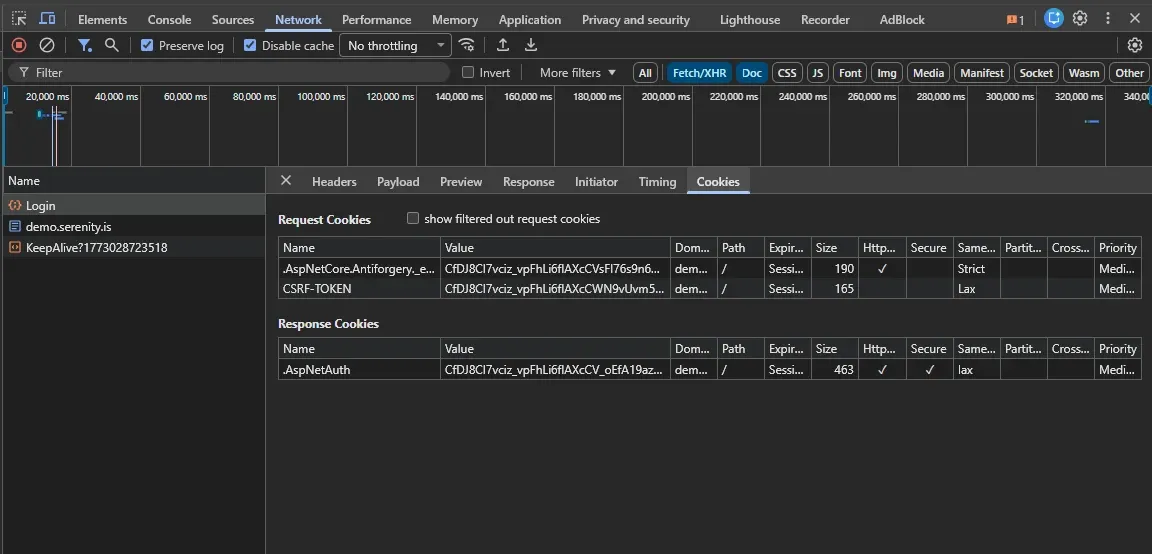Import HAR file with upload arrow

[x=503, y=46]
